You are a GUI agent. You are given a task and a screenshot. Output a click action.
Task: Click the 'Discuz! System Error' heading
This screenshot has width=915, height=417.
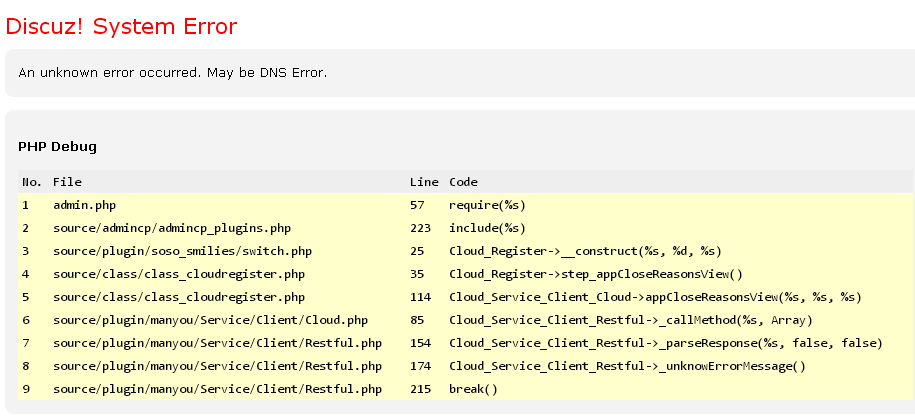(121, 27)
